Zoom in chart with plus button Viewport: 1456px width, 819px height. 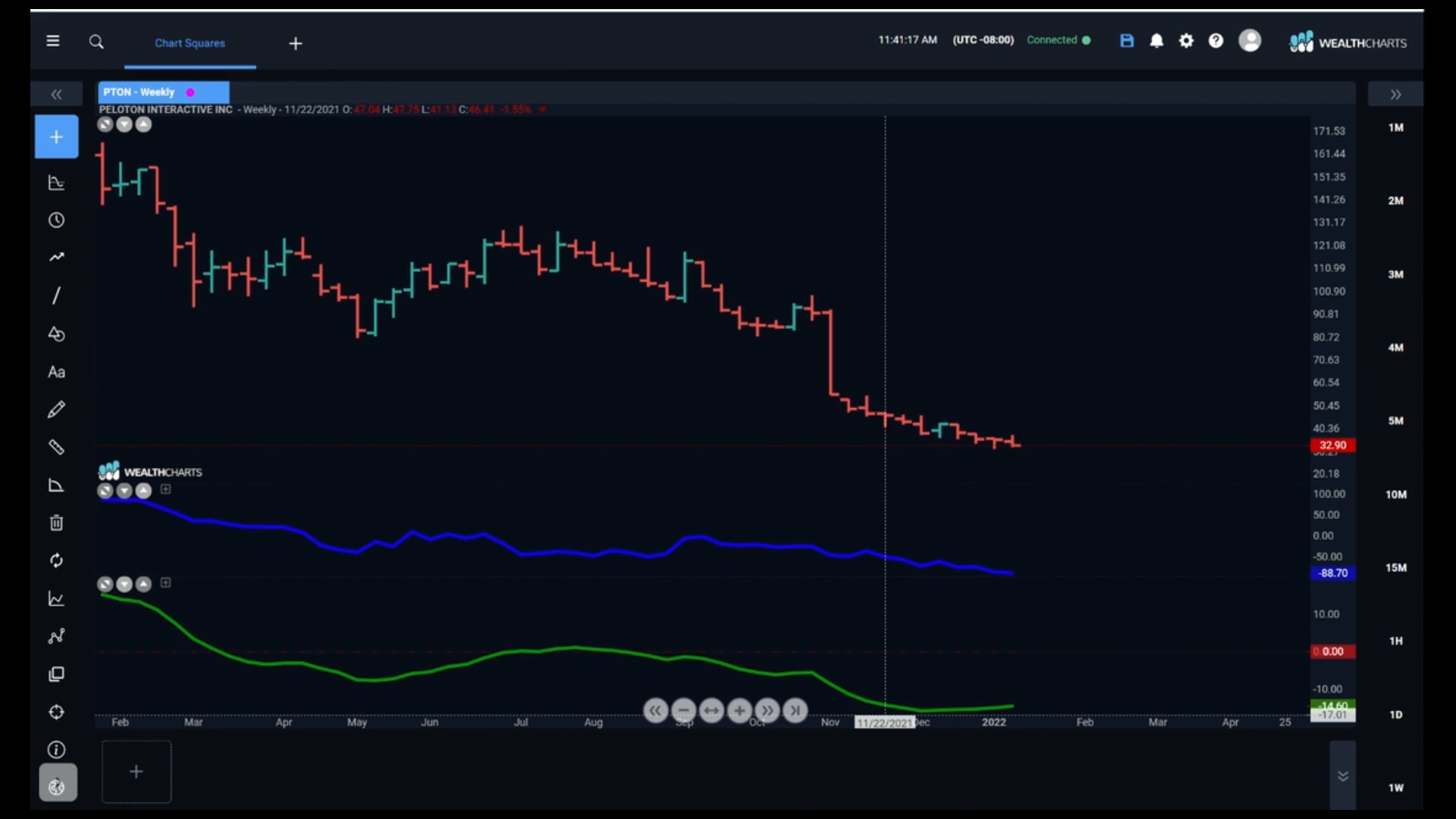click(x=739, y=711)
